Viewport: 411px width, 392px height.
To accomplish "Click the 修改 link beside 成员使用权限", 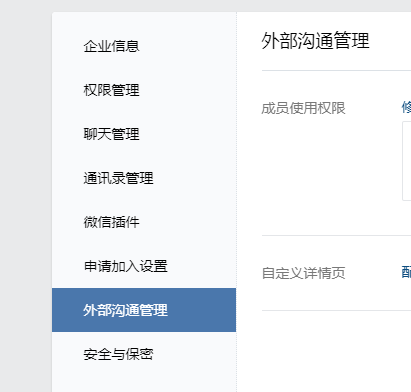I will coord(406,108).
